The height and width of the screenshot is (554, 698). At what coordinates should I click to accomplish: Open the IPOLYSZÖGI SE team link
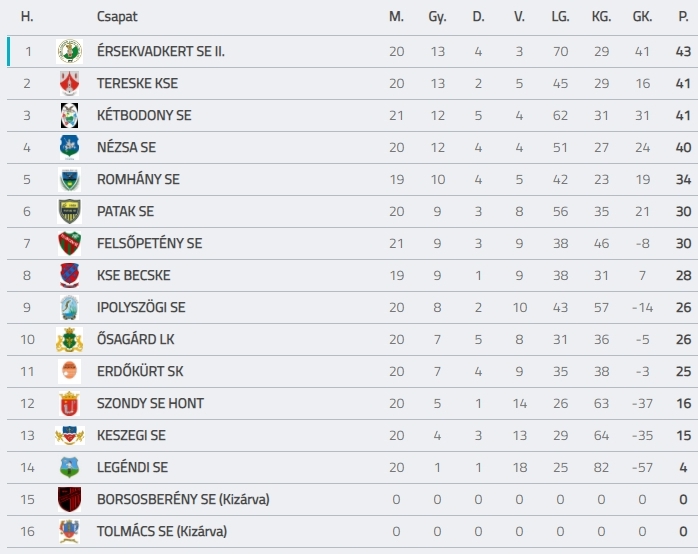pyautogui.click(x=141, y=307)
